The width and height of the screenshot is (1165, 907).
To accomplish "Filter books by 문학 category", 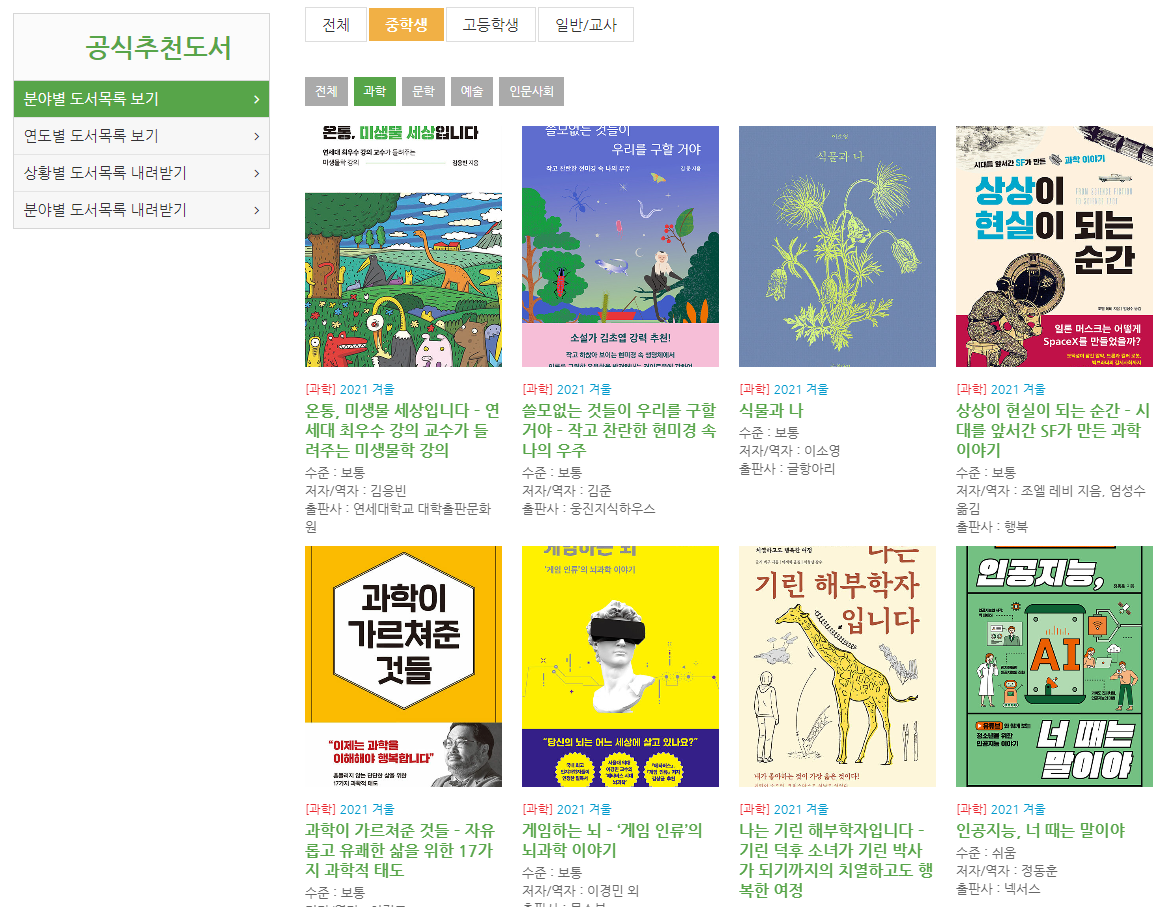I will click(424, 91).
